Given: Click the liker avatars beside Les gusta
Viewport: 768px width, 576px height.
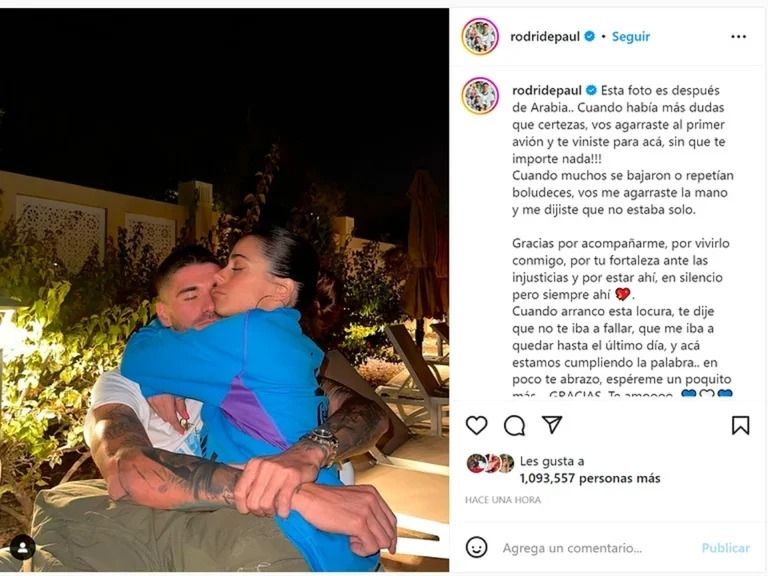Looking at the screenshot, I should (x=490, y=463).
